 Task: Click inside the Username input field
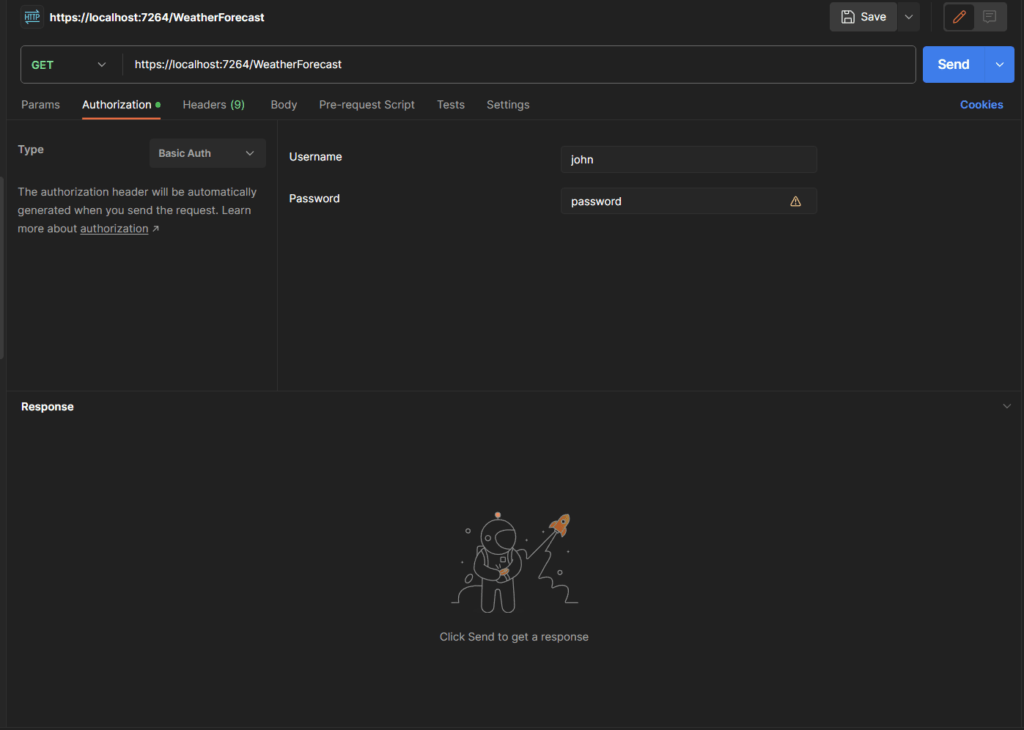(x=688, y=159)
